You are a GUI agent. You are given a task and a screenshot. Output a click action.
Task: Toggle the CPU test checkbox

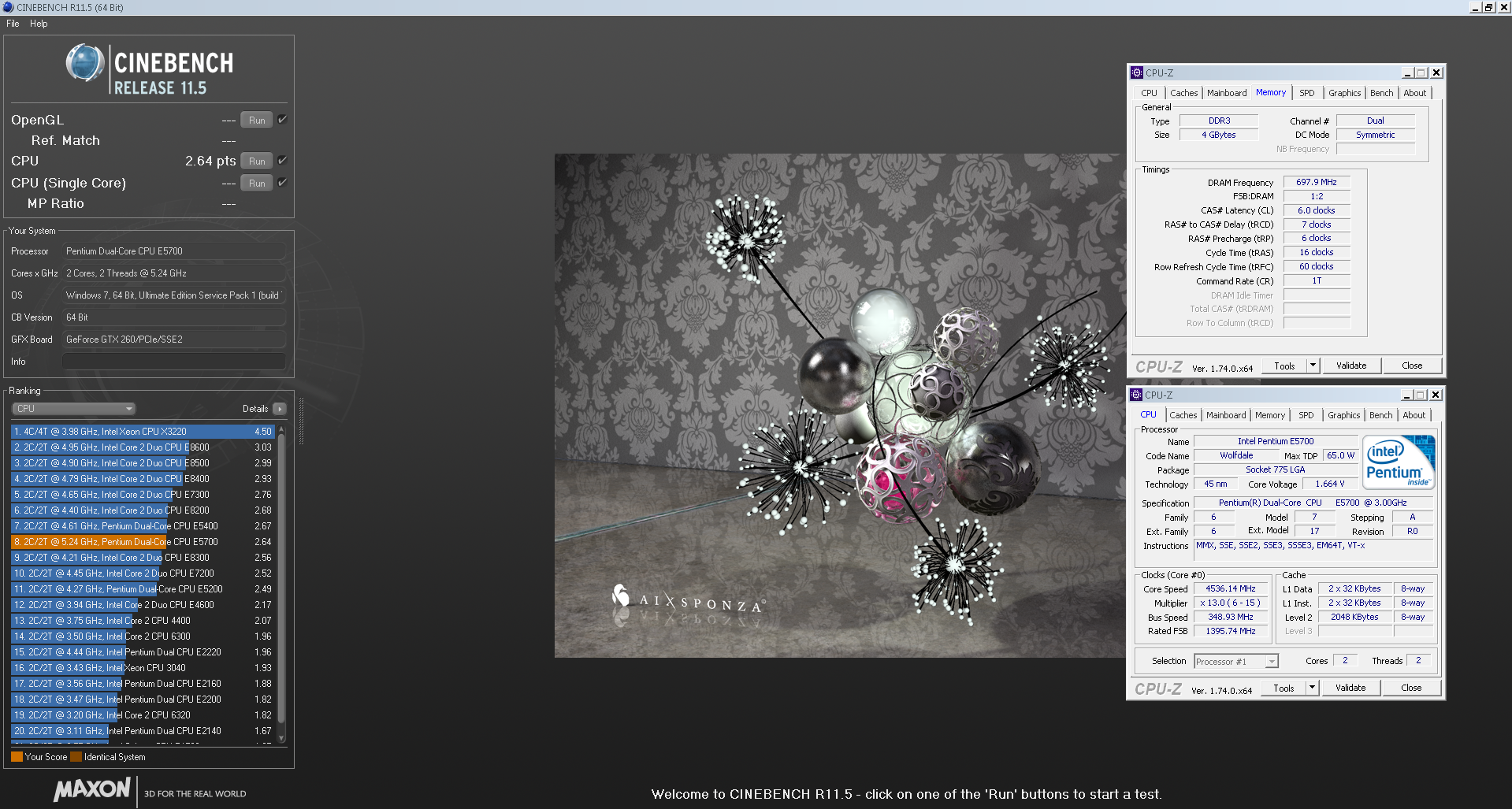click(282, 161)
